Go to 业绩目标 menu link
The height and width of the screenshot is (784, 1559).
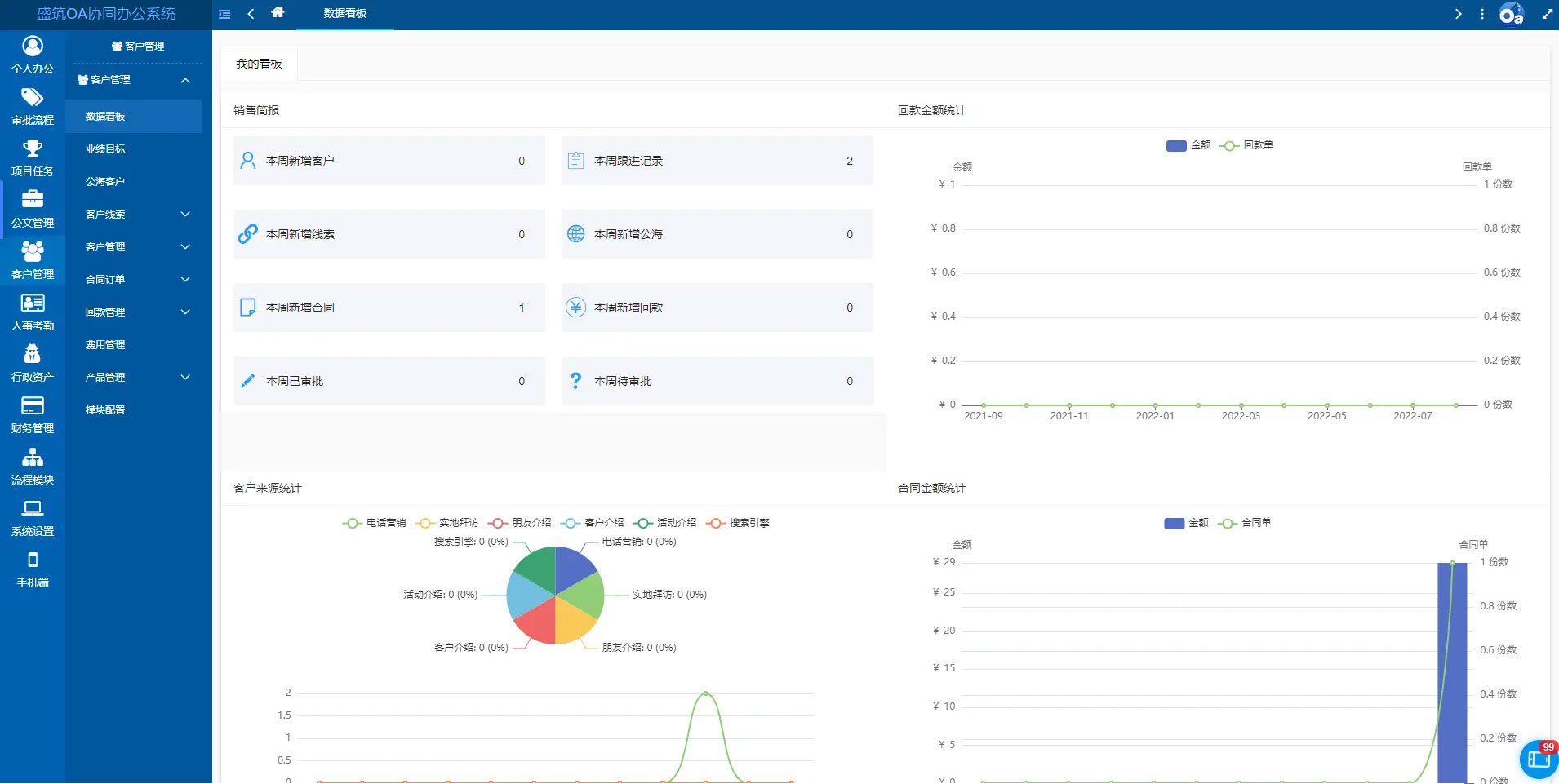tap(105, 149)
